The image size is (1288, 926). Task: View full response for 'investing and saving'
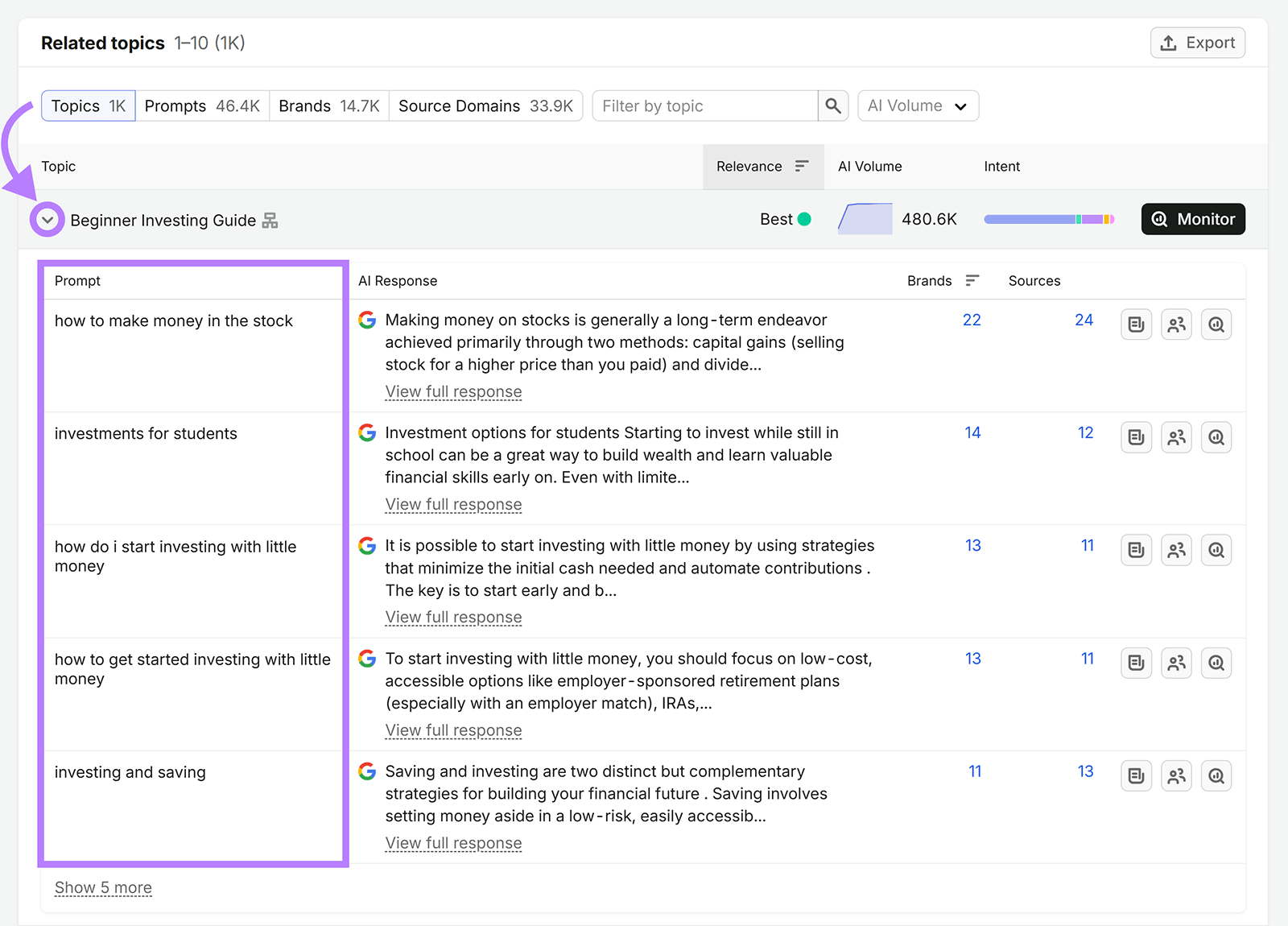pos(453,843)
